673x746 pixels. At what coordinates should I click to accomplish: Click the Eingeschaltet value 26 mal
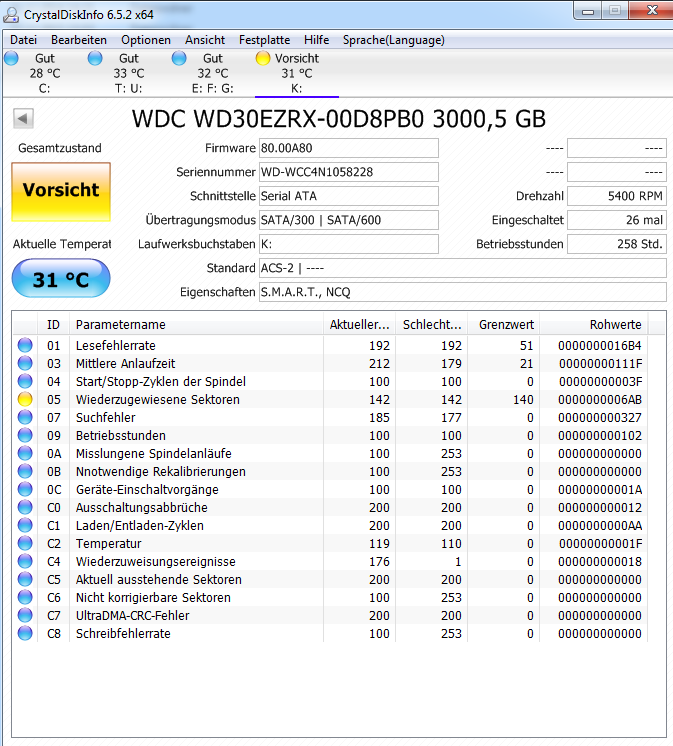tap(617, 220)
